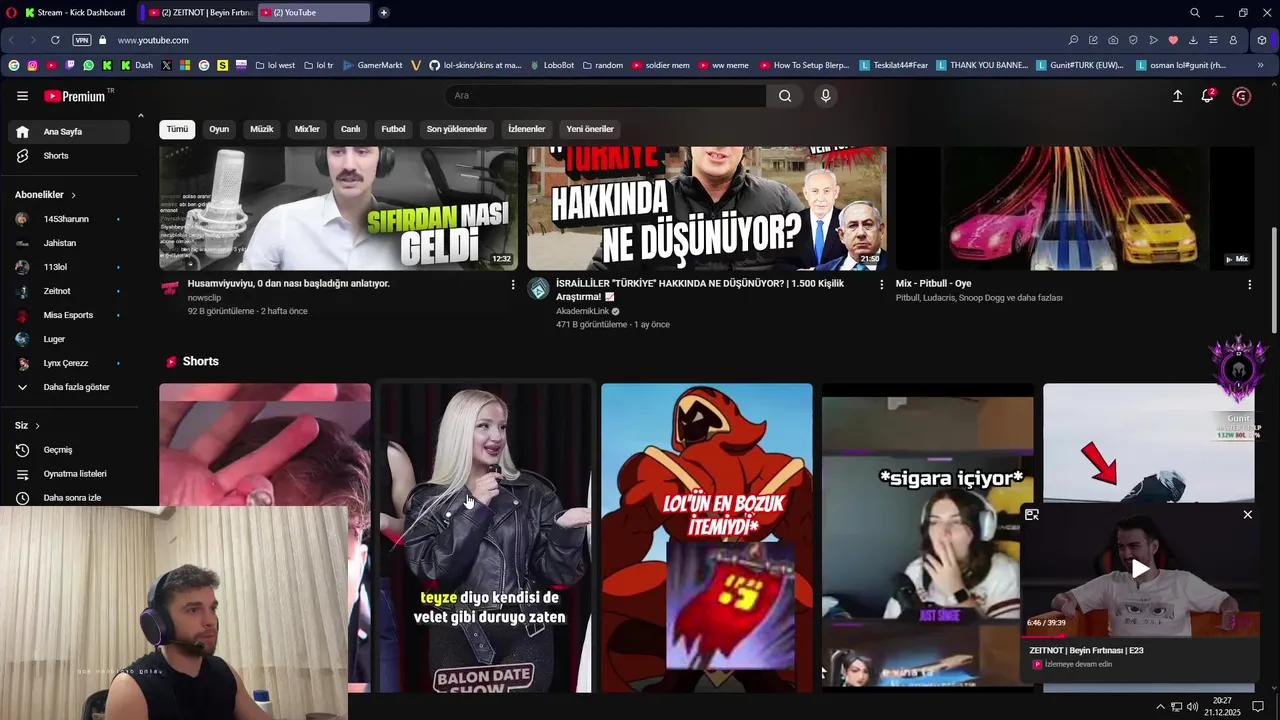Play the ZEITNOT video in miniplayer
Screen dimensions: 1280x720
tap(1140, 569)
